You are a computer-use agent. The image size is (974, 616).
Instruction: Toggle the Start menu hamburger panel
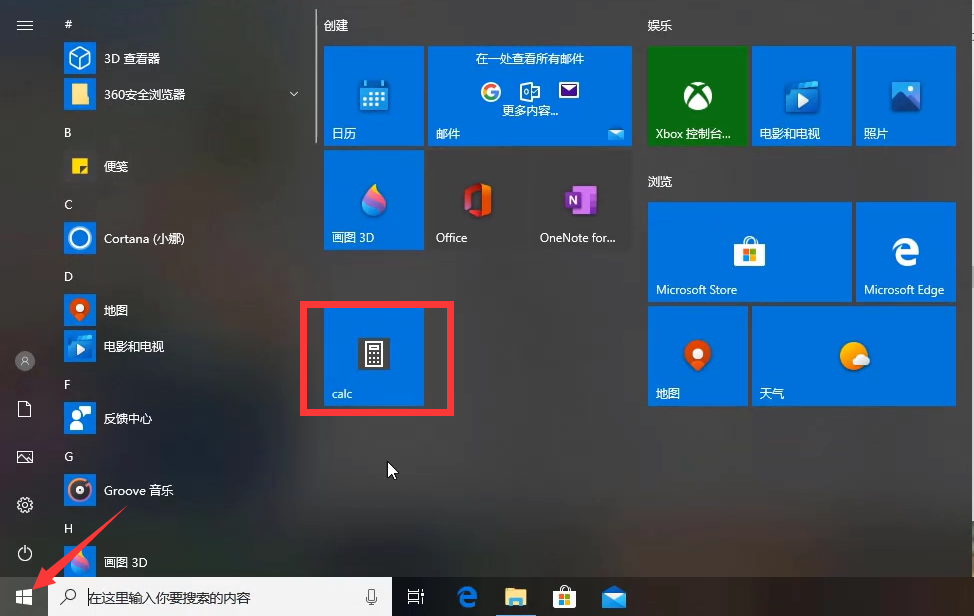(25, 25)
